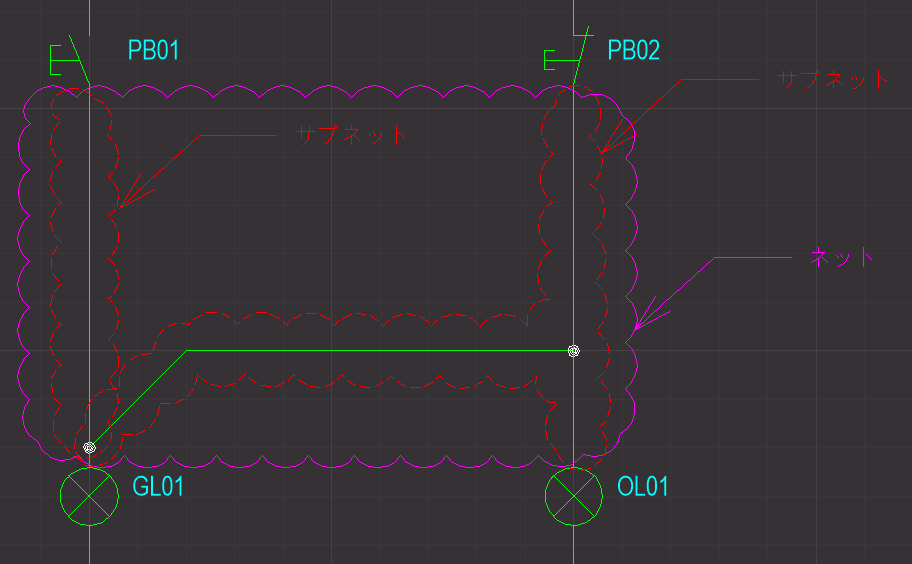Select the red サブネット text near PB02
Viewport: 912px width, 564px height.
coord(833,79)
